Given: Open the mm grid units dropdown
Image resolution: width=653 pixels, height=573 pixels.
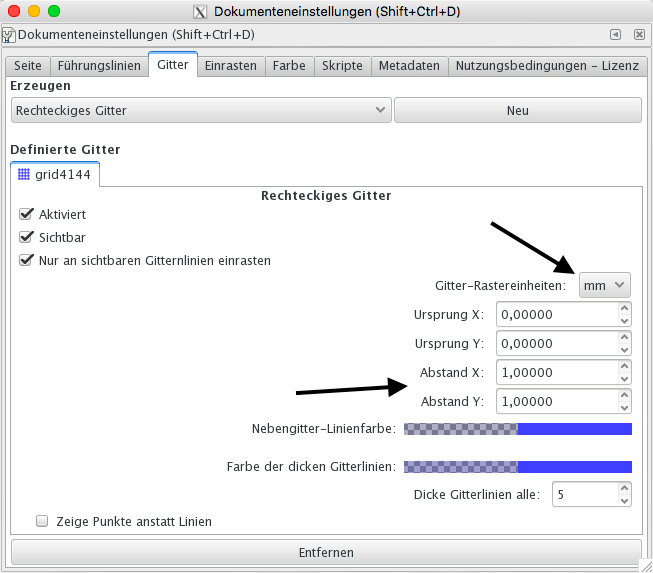Looking at the screenshot, I should click(604, 286).
